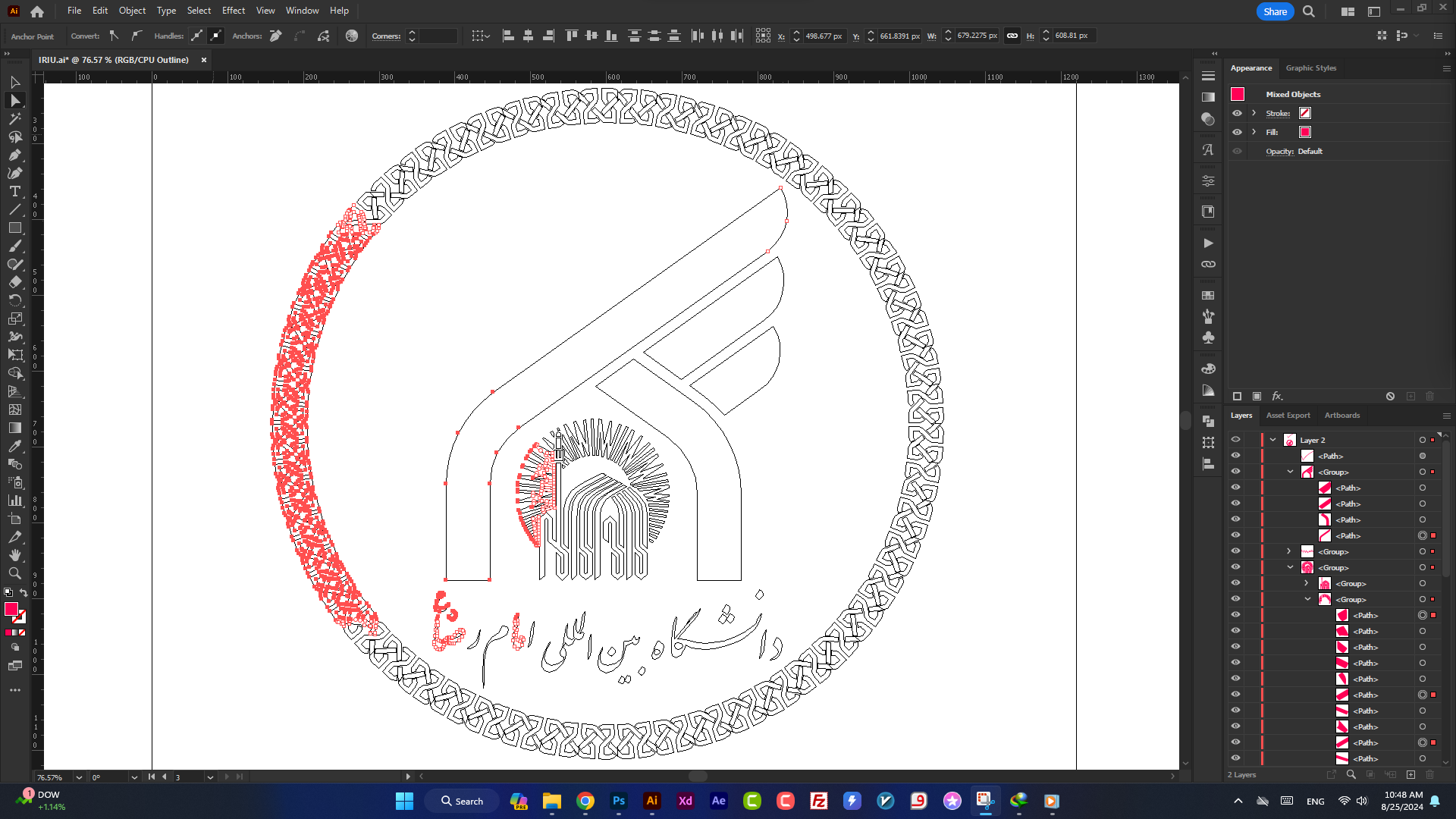Select the Gradient tool
Viewport: 1456px width, 819px height.
[x=15, y=428]
